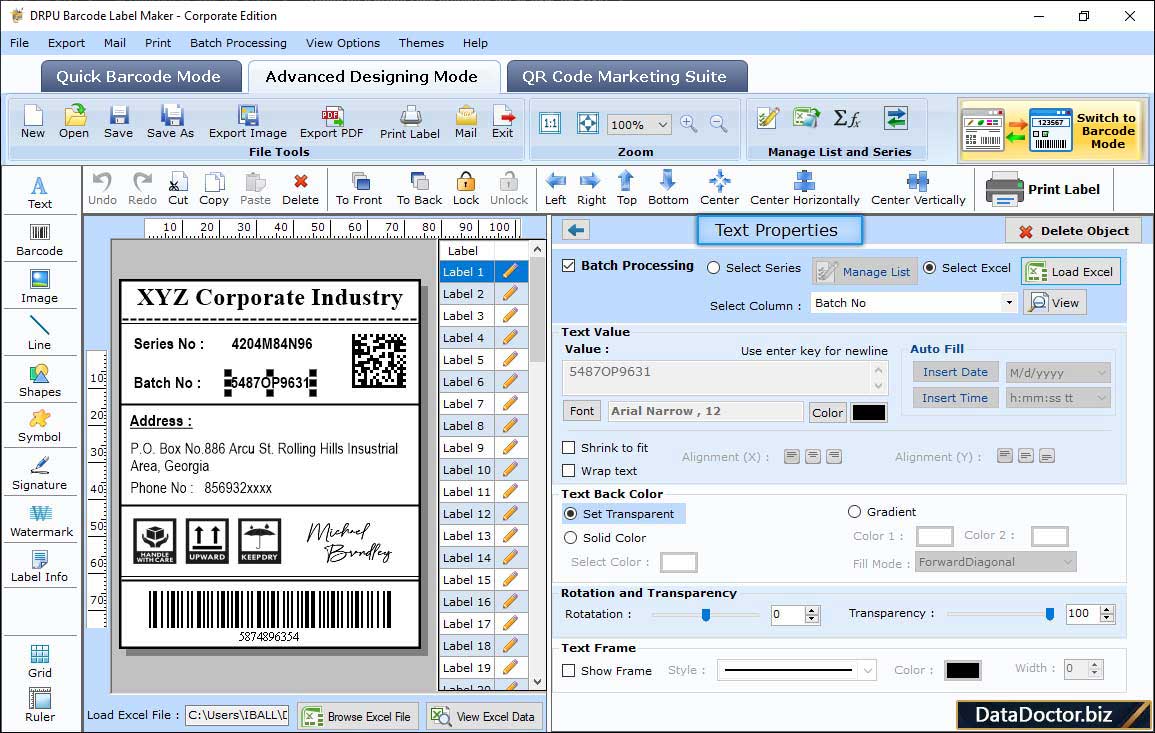Image resolution: width=1155 pixels, height=733 pixels.
Task: Open the zoom percentage dropdown
Action: click(662, 124)
